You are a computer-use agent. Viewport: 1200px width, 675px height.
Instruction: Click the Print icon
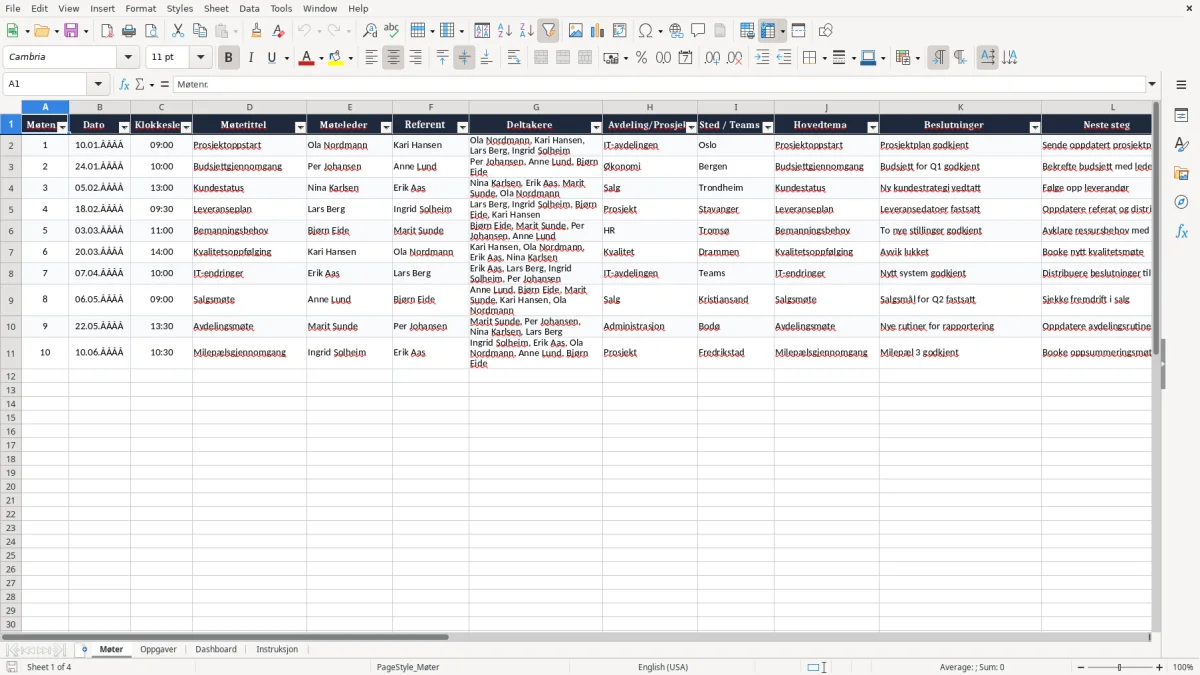tap(129, 31)
